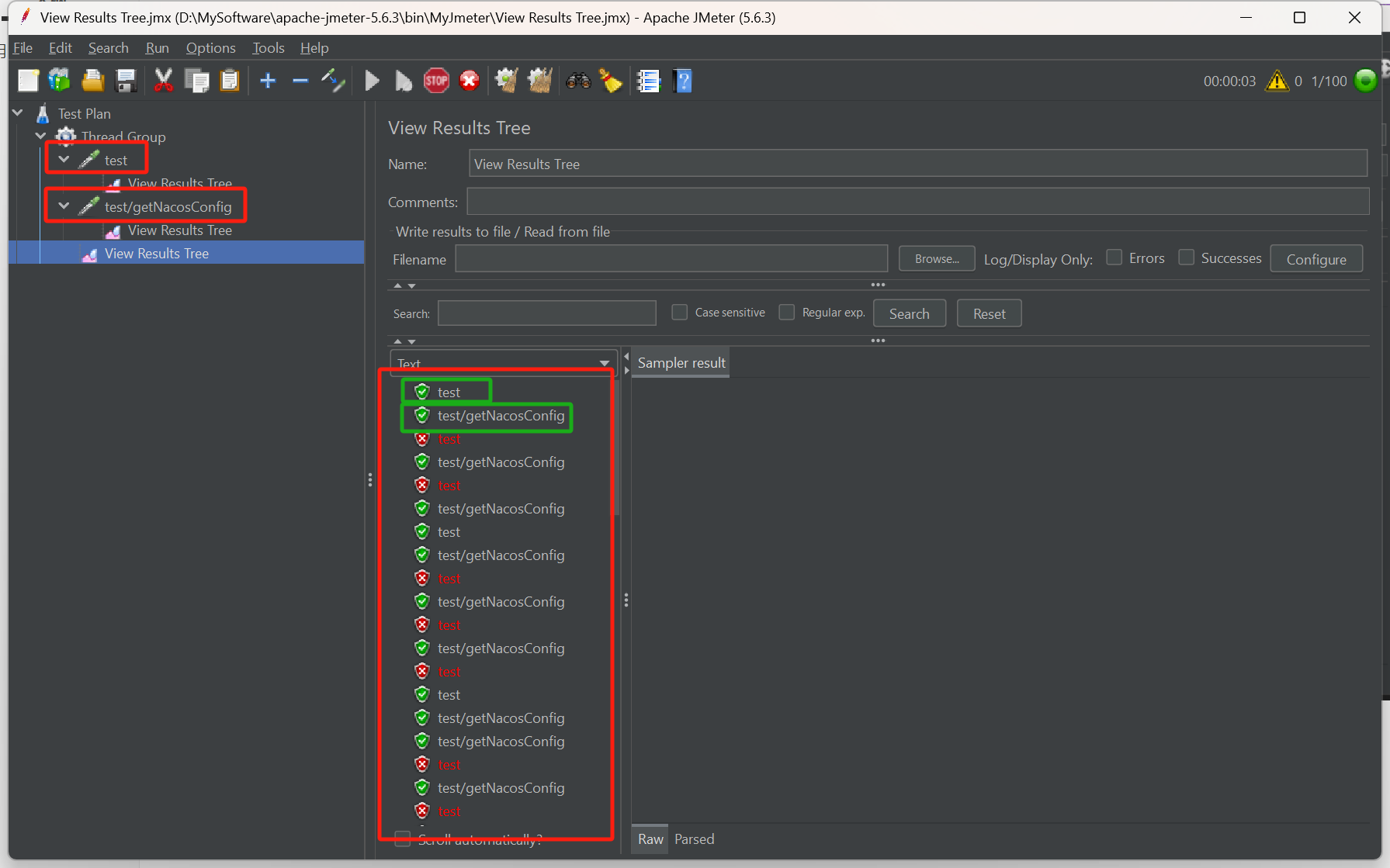1390x868 pixels.
Task: Enable the Errors checkbox
Action: click(1114, 258)
